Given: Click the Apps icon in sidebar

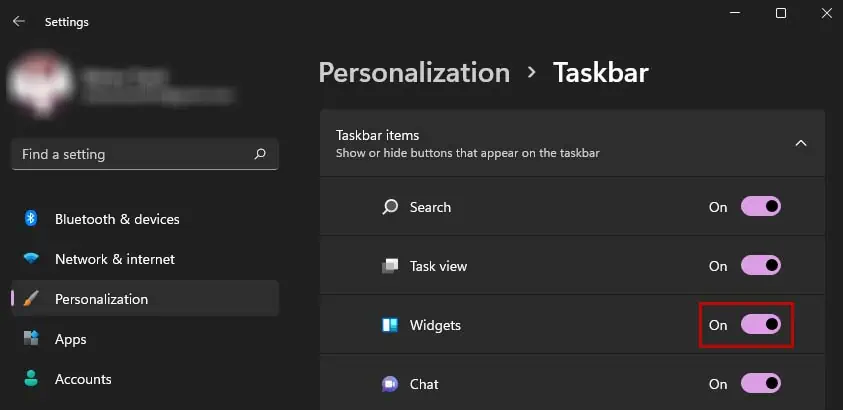Looking at the screenshot, I should click(31, 339).
